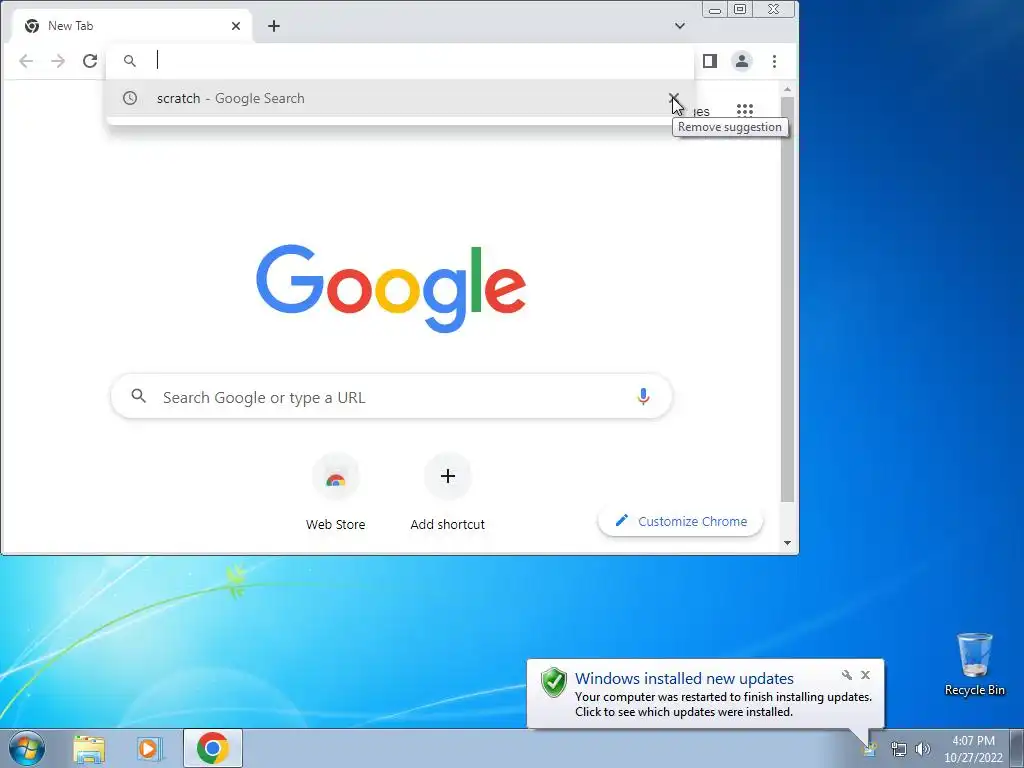The width and height of the screenshot is (1024, 768).
Task: Click the Chrome taskbar button
Action: (213, 748)
